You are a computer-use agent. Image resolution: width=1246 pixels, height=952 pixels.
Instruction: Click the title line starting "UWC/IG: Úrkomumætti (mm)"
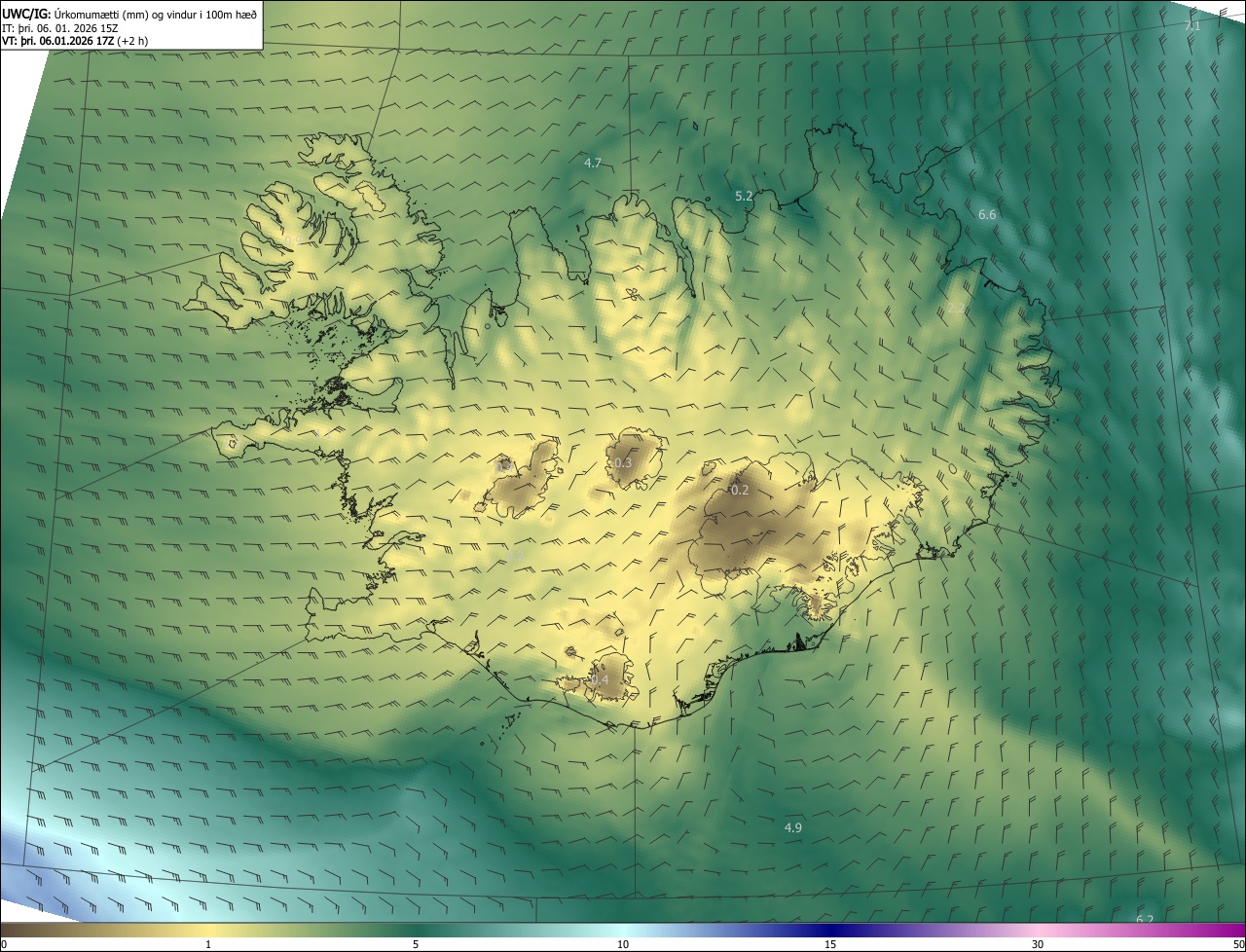click(x=129, y=15)
